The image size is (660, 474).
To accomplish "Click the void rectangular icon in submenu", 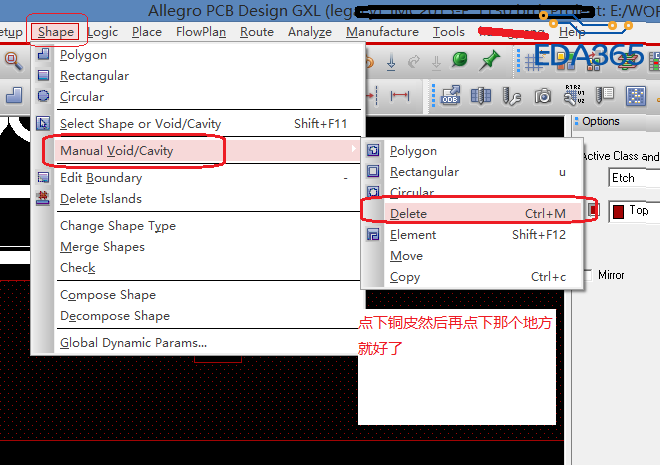I will tap(373, 171).
